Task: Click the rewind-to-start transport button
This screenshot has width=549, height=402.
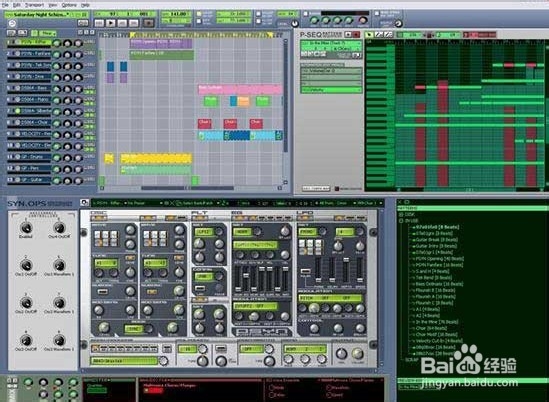Action: pyautogui.click(x=99, y=23)
